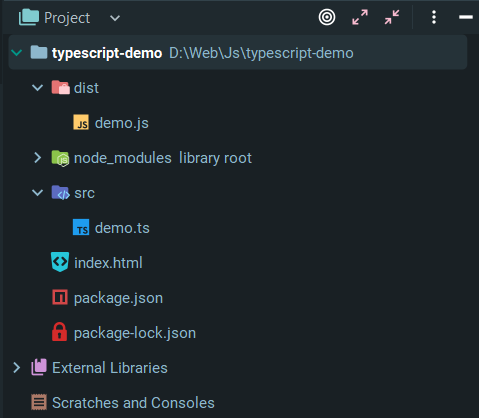Click the JS file icon for demo.js
479x418 pixels.
81,122
